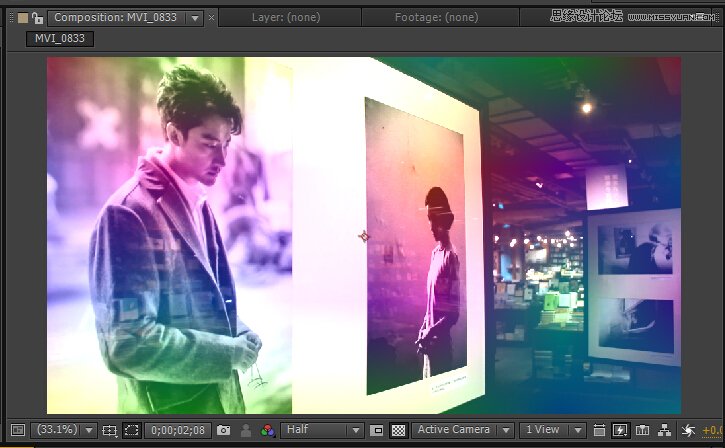Viewport: 725px width, 448px height.
Task: Click the layer anchor point marker in viewer
Action: pos(364,237)
